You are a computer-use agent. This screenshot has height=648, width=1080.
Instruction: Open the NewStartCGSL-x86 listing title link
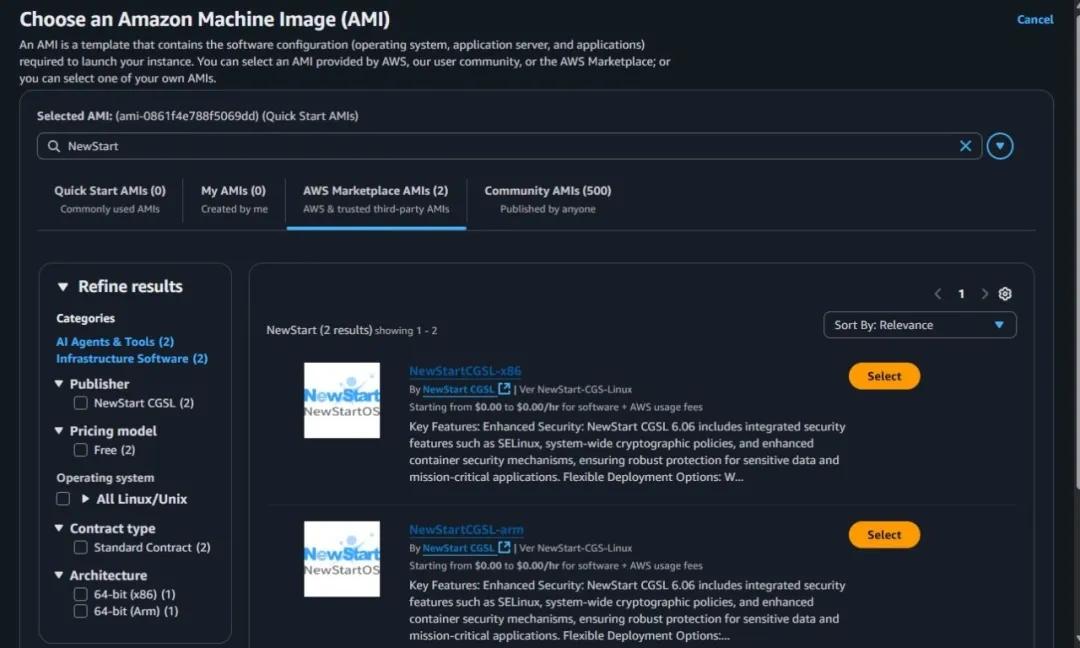[465, 370]
